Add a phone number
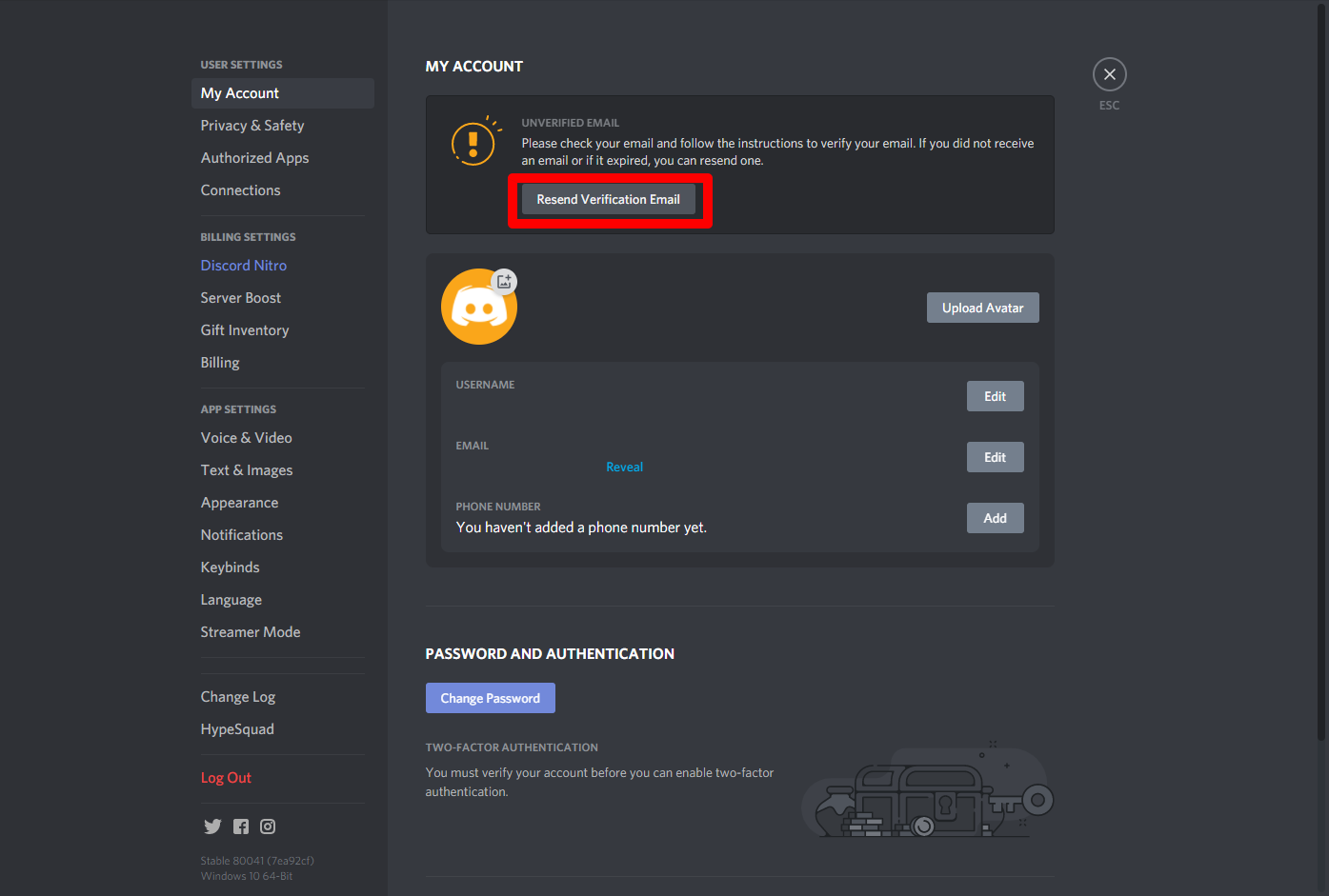 tap(996, 518)
